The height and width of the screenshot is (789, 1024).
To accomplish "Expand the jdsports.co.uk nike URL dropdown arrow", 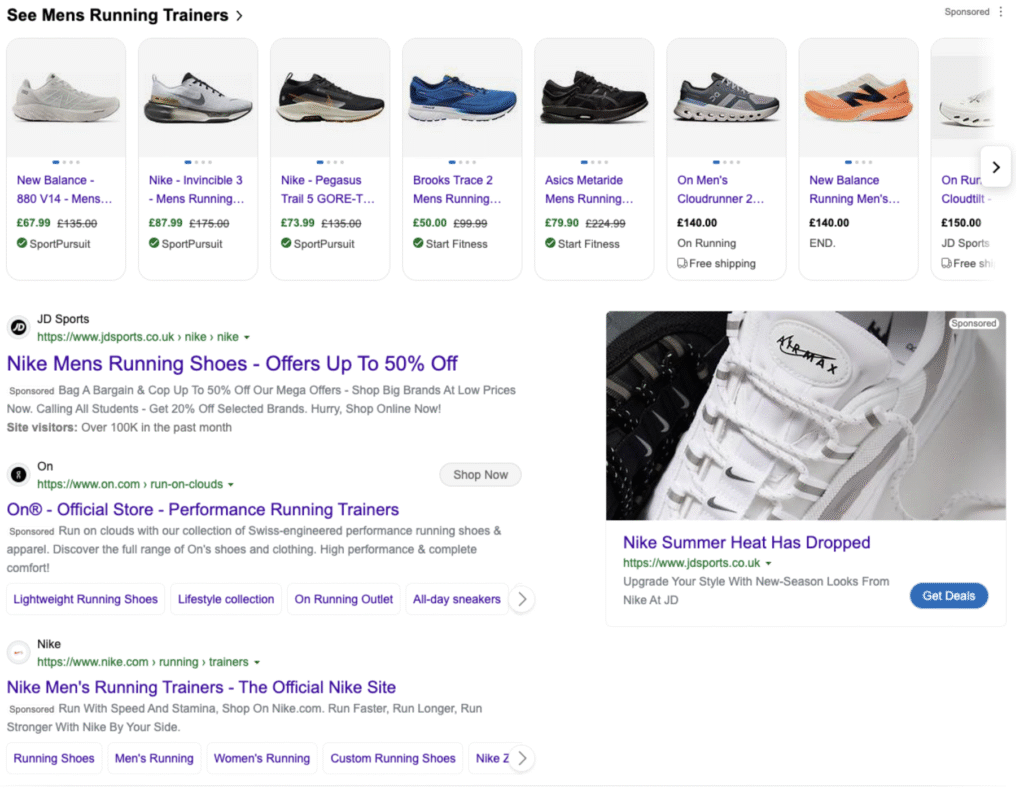I will point(247,338).
